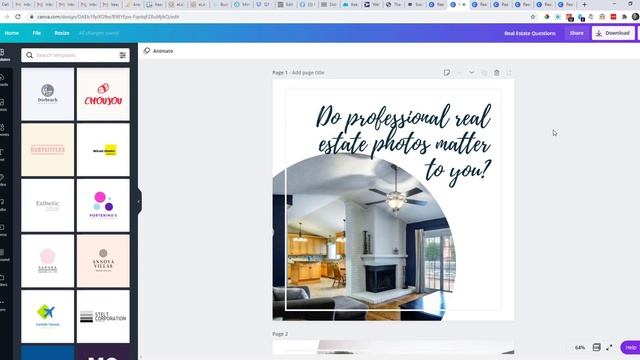Select the airplane travel logo template
Image resolution: width=640 pixels, height=360 pixels.
(48, 316)
